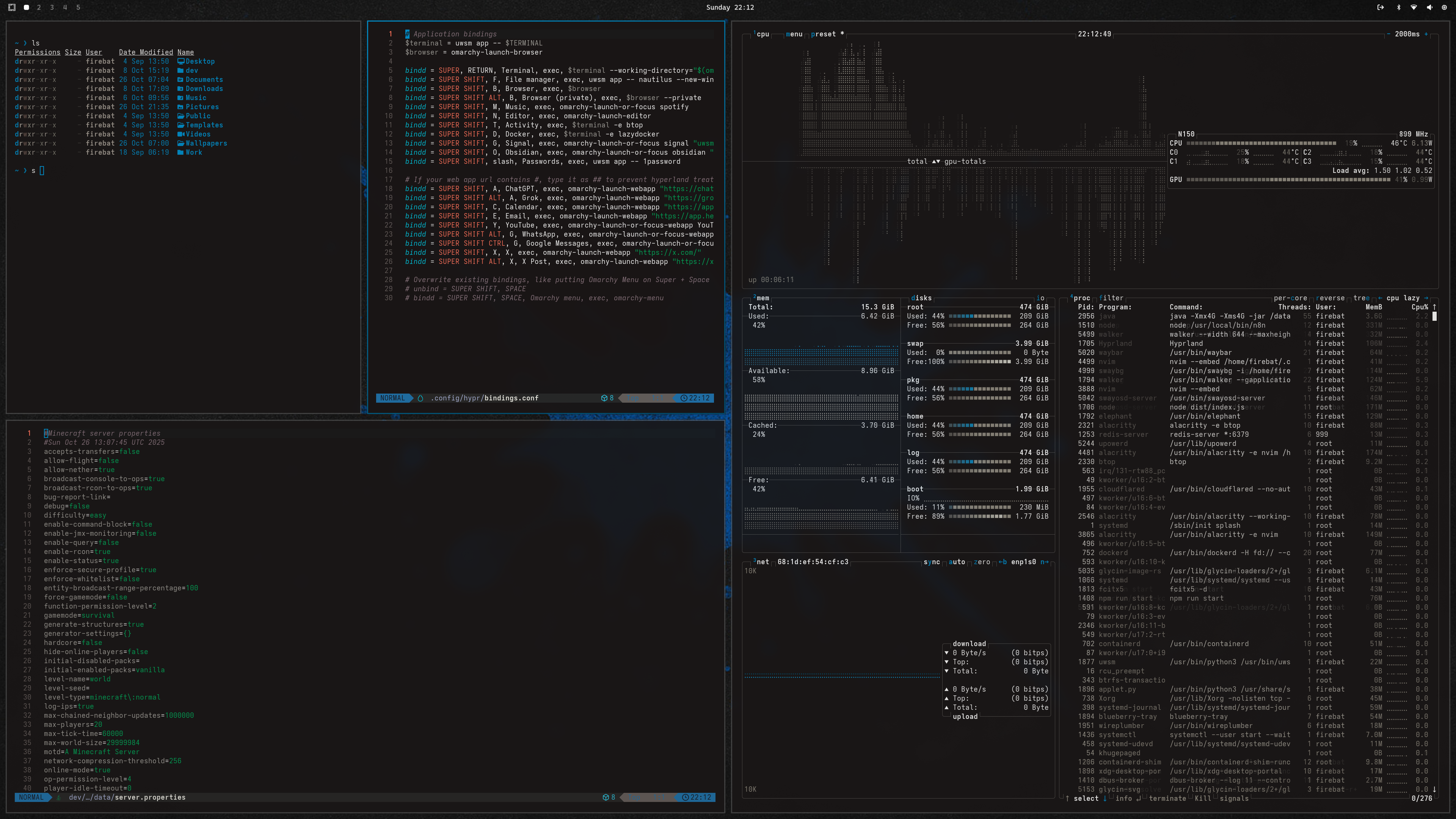This screenshot has width=1456, height=819.
Task: Switch network interface using arrow after enp1s0
Action: [1045, 562]
